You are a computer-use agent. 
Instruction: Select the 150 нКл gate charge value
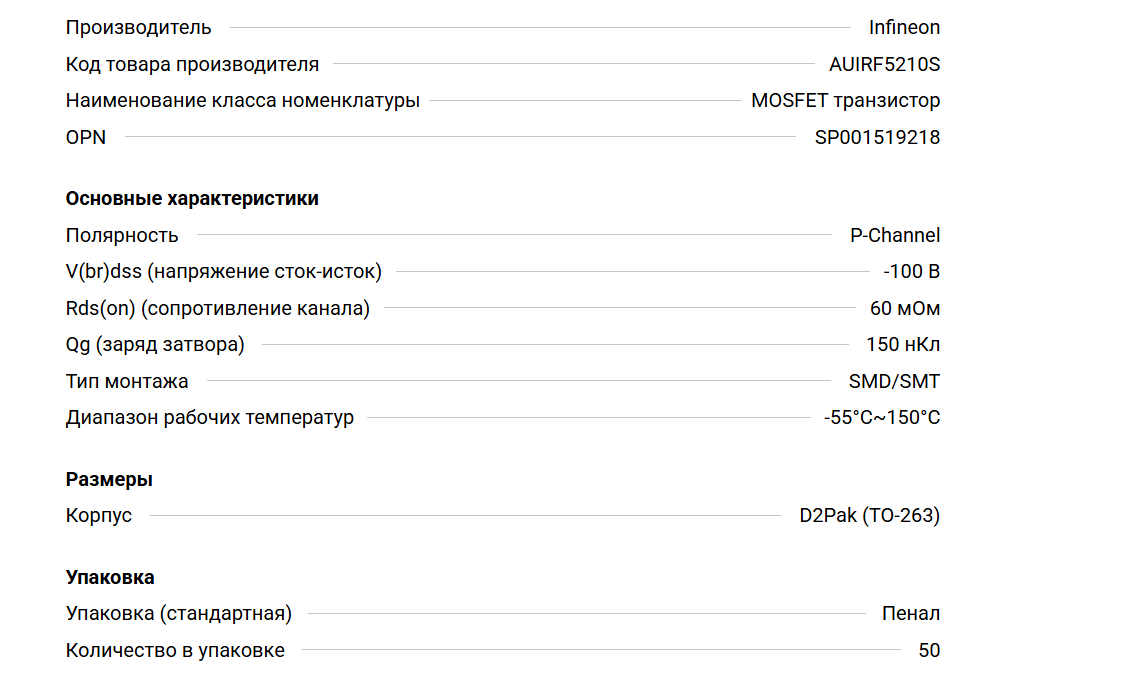pyautogui.click(x=902, y=345)
